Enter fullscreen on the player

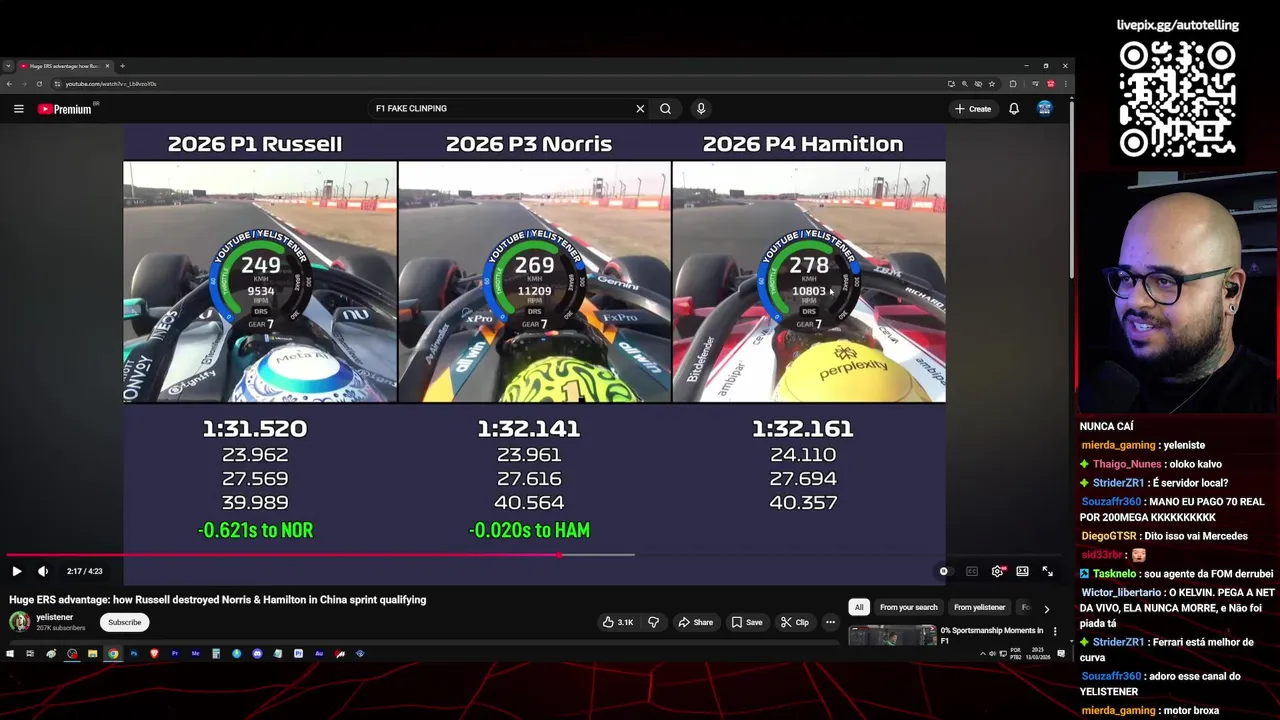pos(1047,571)
